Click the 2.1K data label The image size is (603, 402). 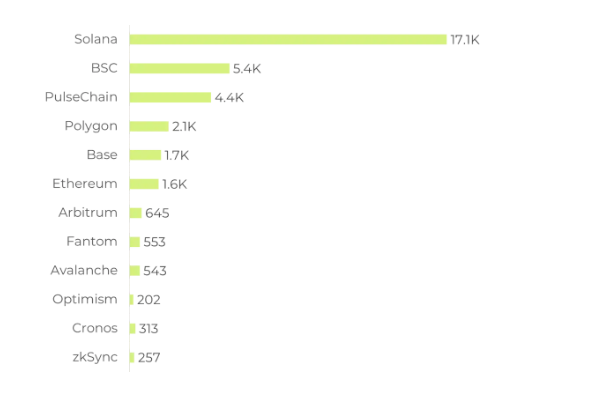(184, 127)
